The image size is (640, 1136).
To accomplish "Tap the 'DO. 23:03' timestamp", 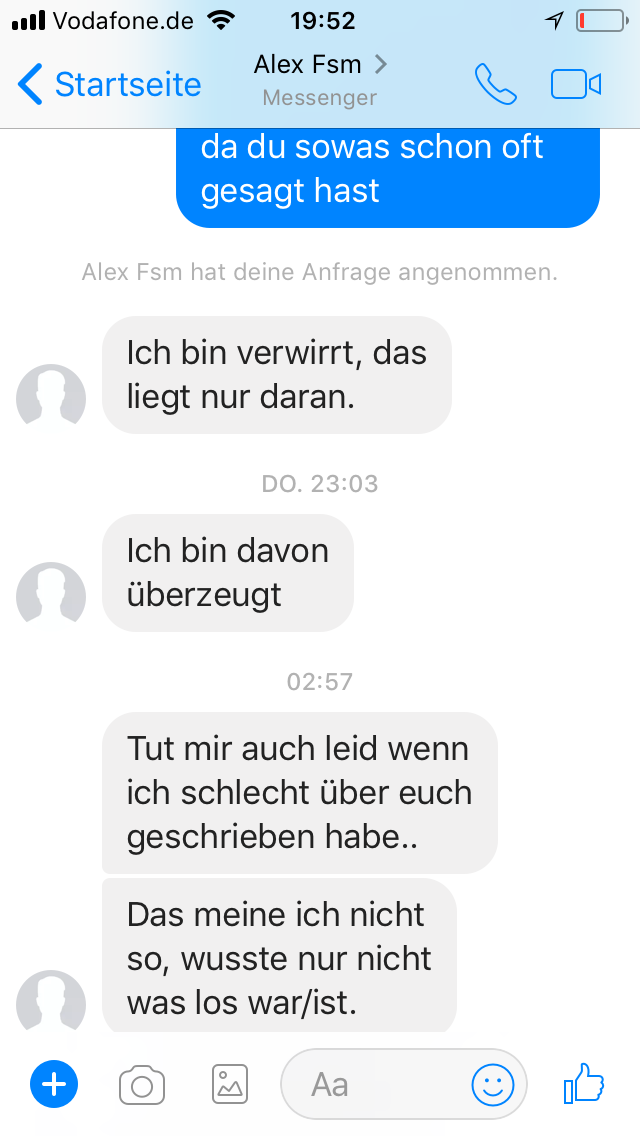I will point(320,483).
